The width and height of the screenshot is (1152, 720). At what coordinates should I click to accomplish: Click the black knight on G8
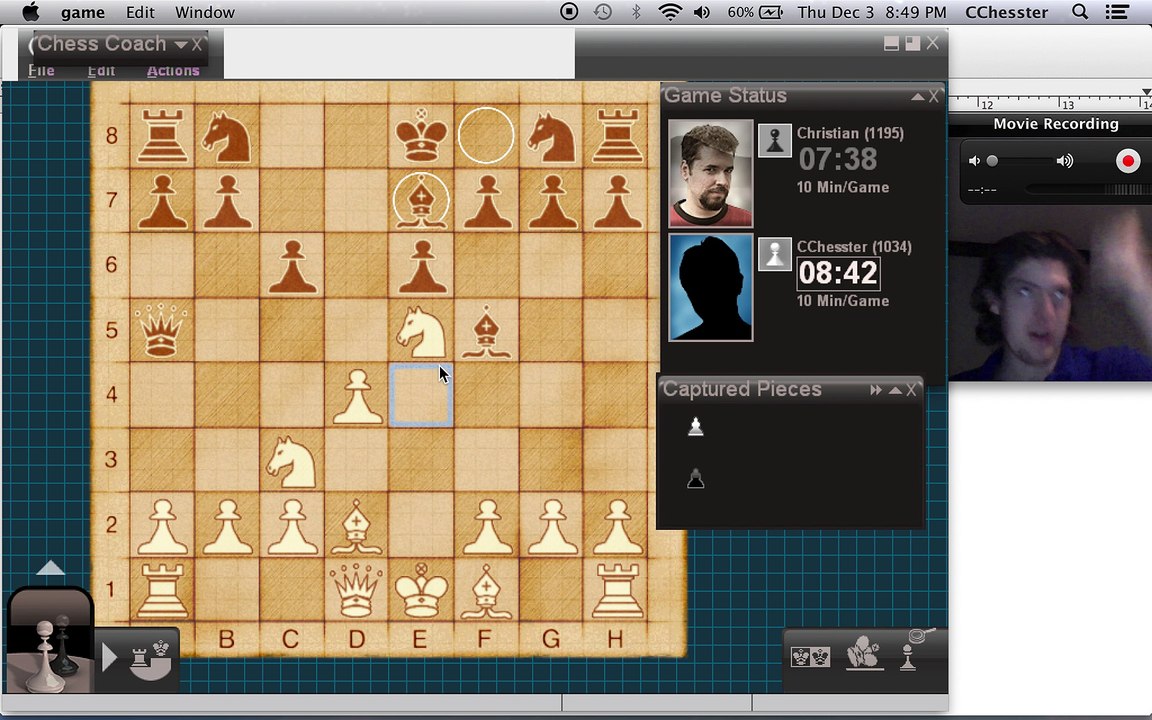pos(552,137)
